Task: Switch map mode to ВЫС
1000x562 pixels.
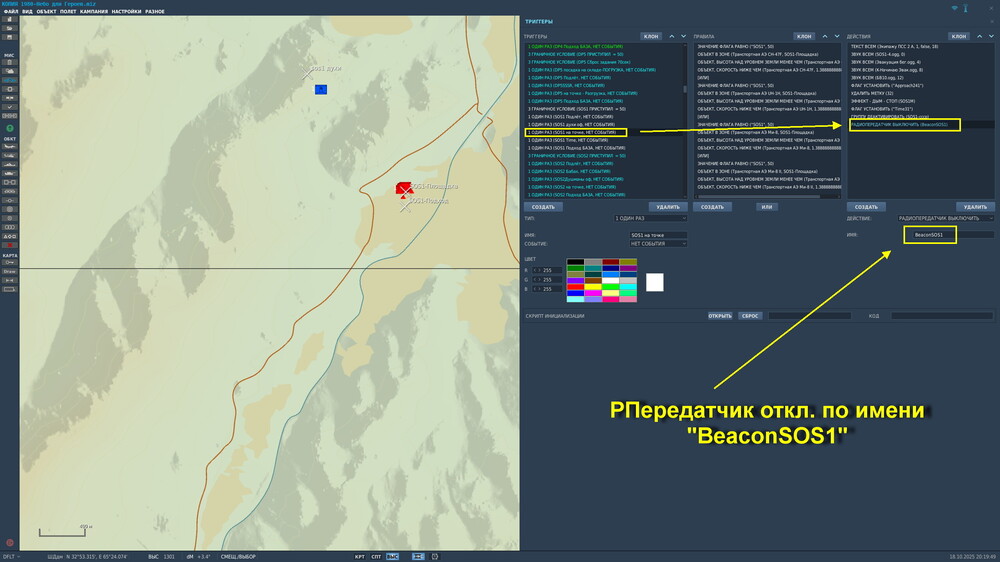Action: point(393,557)
